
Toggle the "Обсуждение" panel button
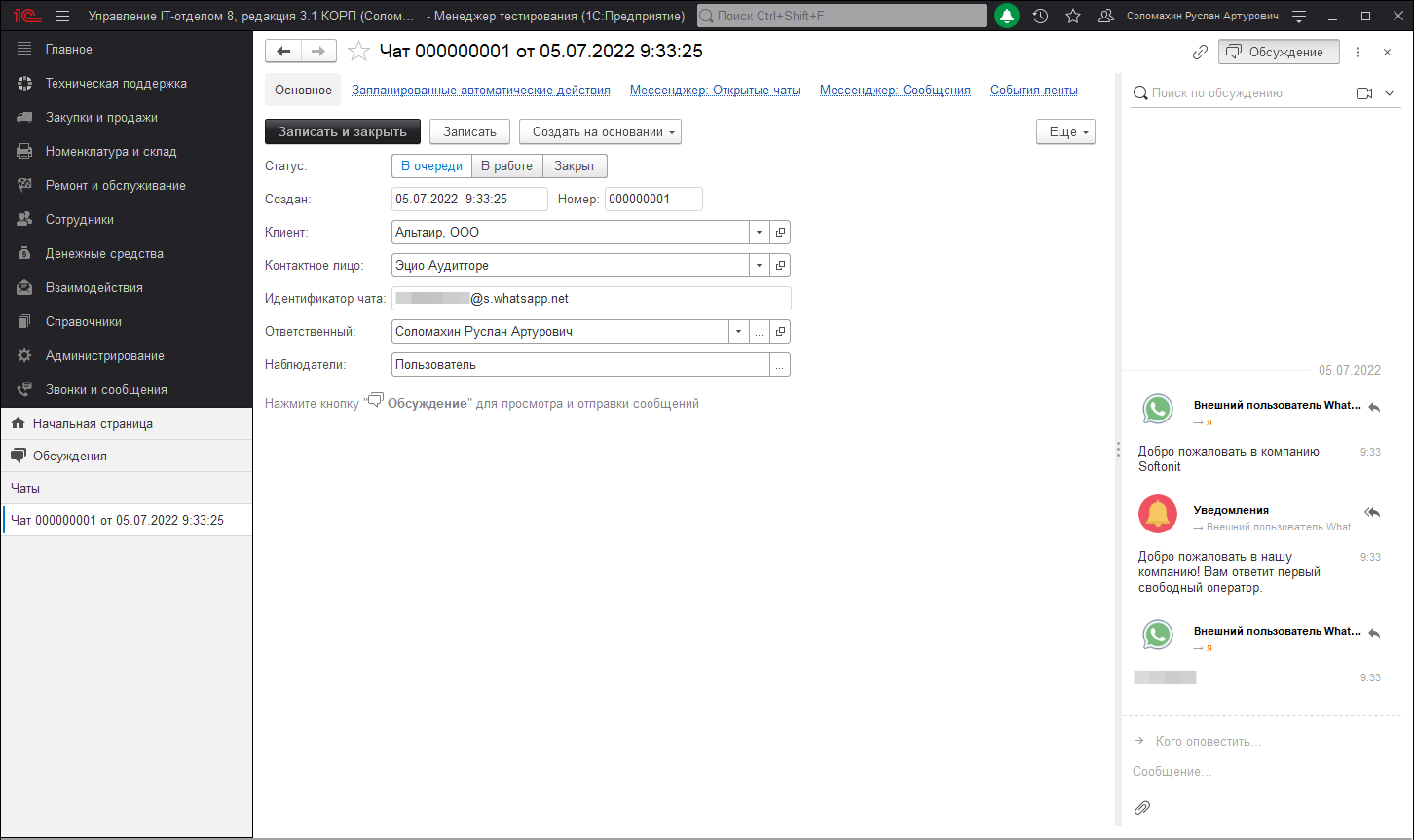click(x=1278, y=52)
